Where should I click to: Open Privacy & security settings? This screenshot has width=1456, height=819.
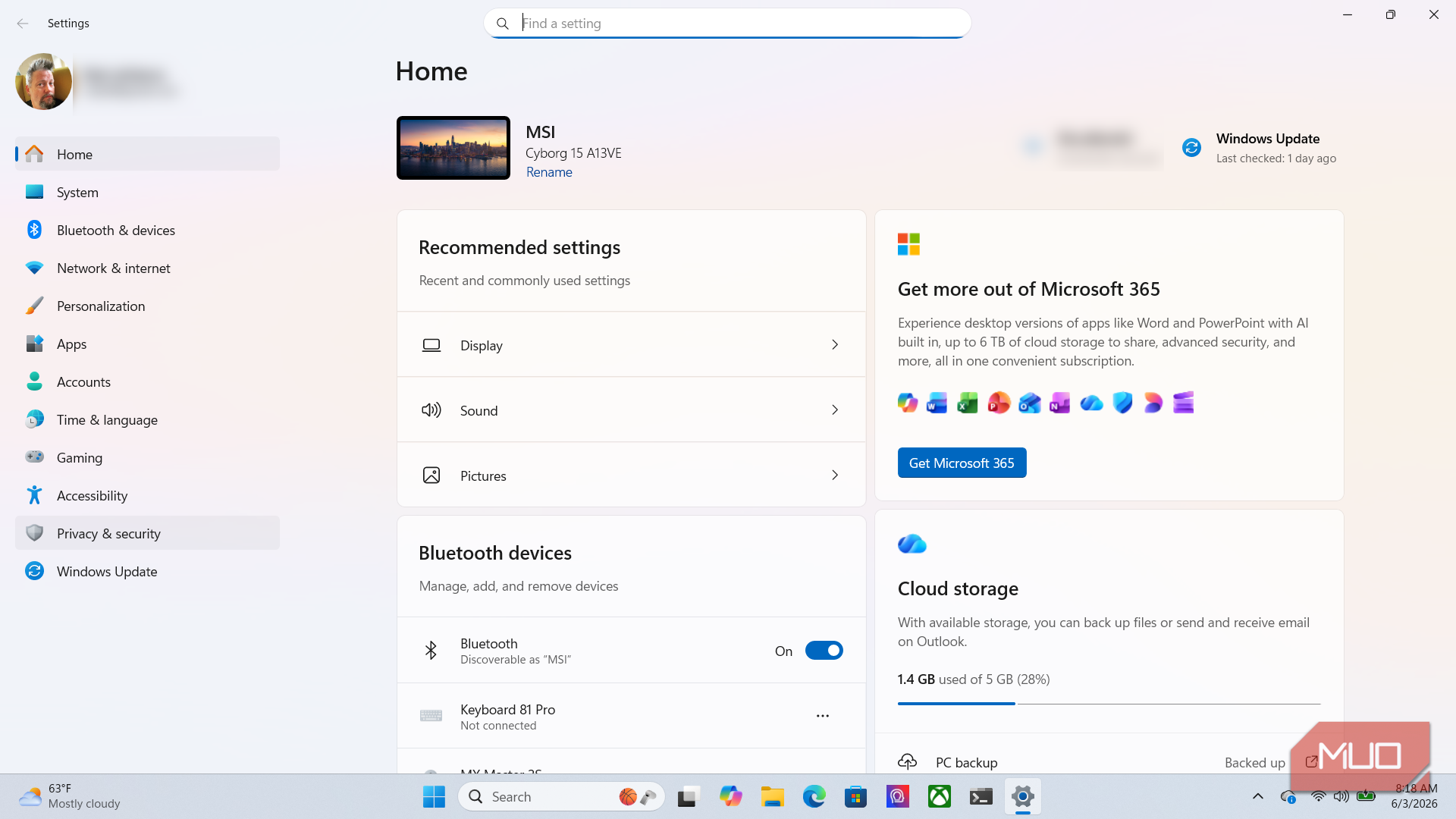click(147, 533)
